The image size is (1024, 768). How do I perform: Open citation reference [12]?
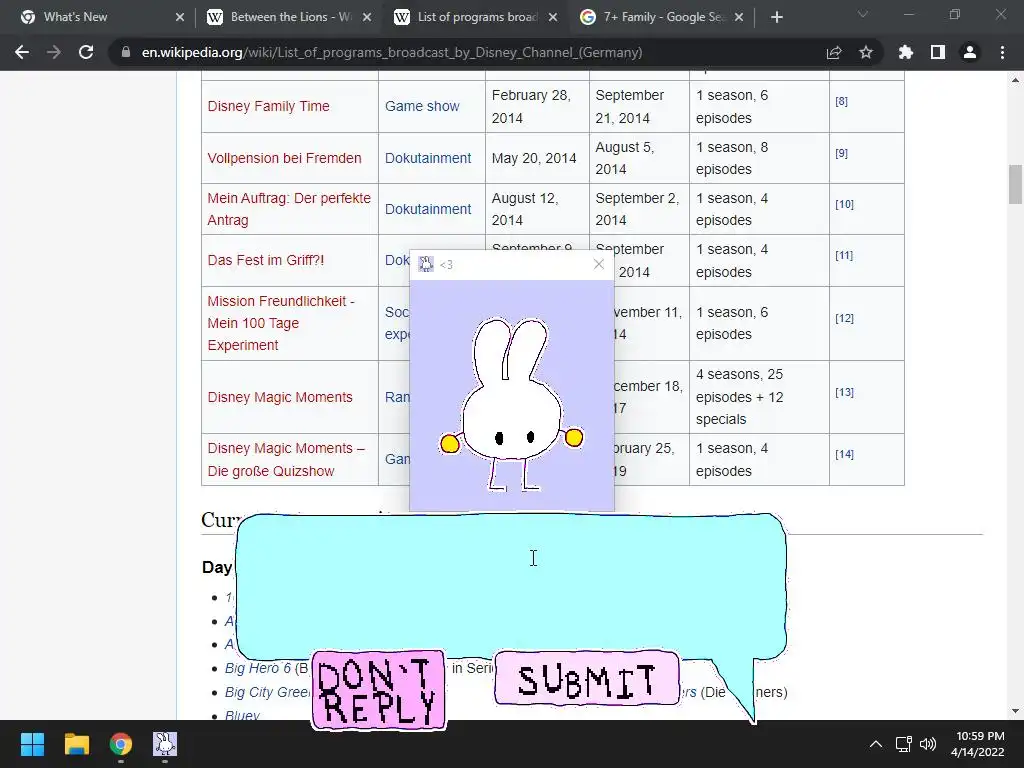(x=844, y=318)
